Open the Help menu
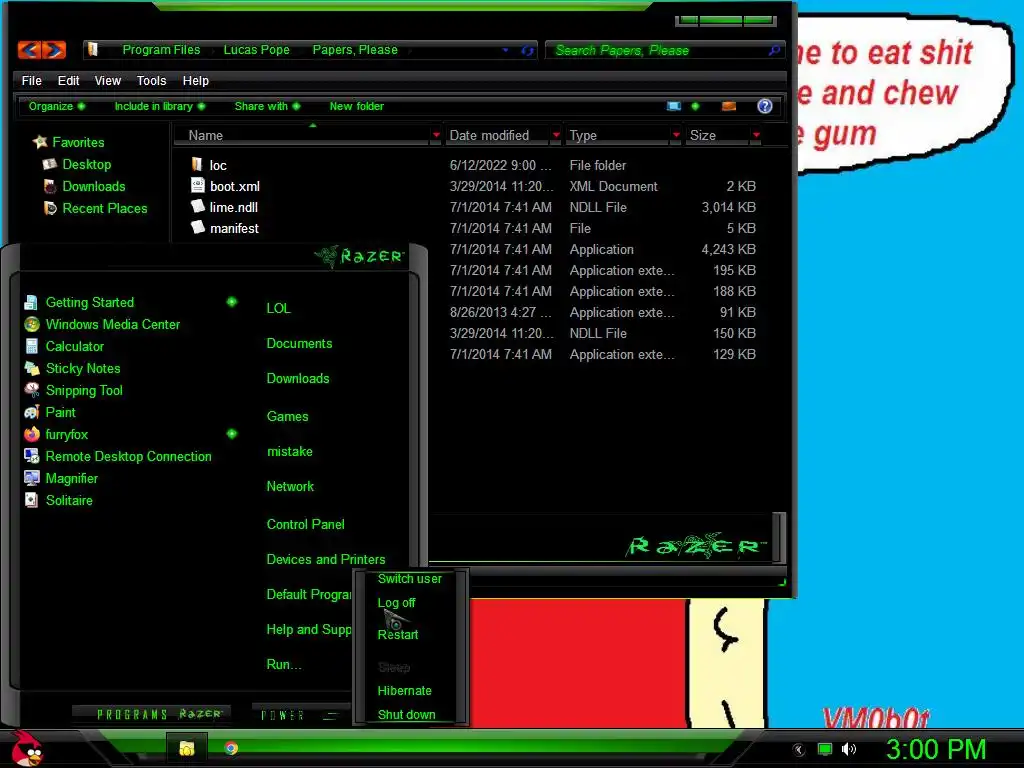 196,81
